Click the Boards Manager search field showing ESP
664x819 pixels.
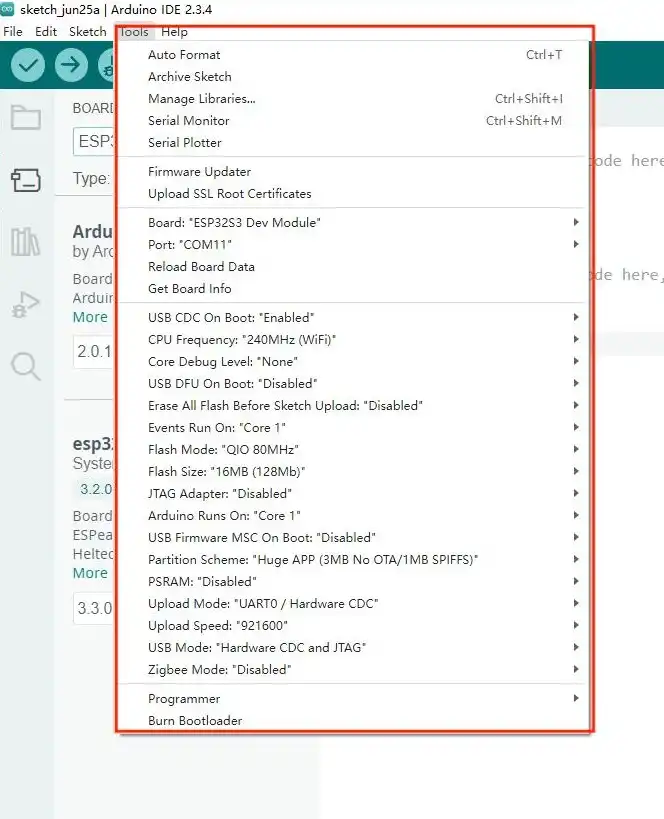[94, 141]
